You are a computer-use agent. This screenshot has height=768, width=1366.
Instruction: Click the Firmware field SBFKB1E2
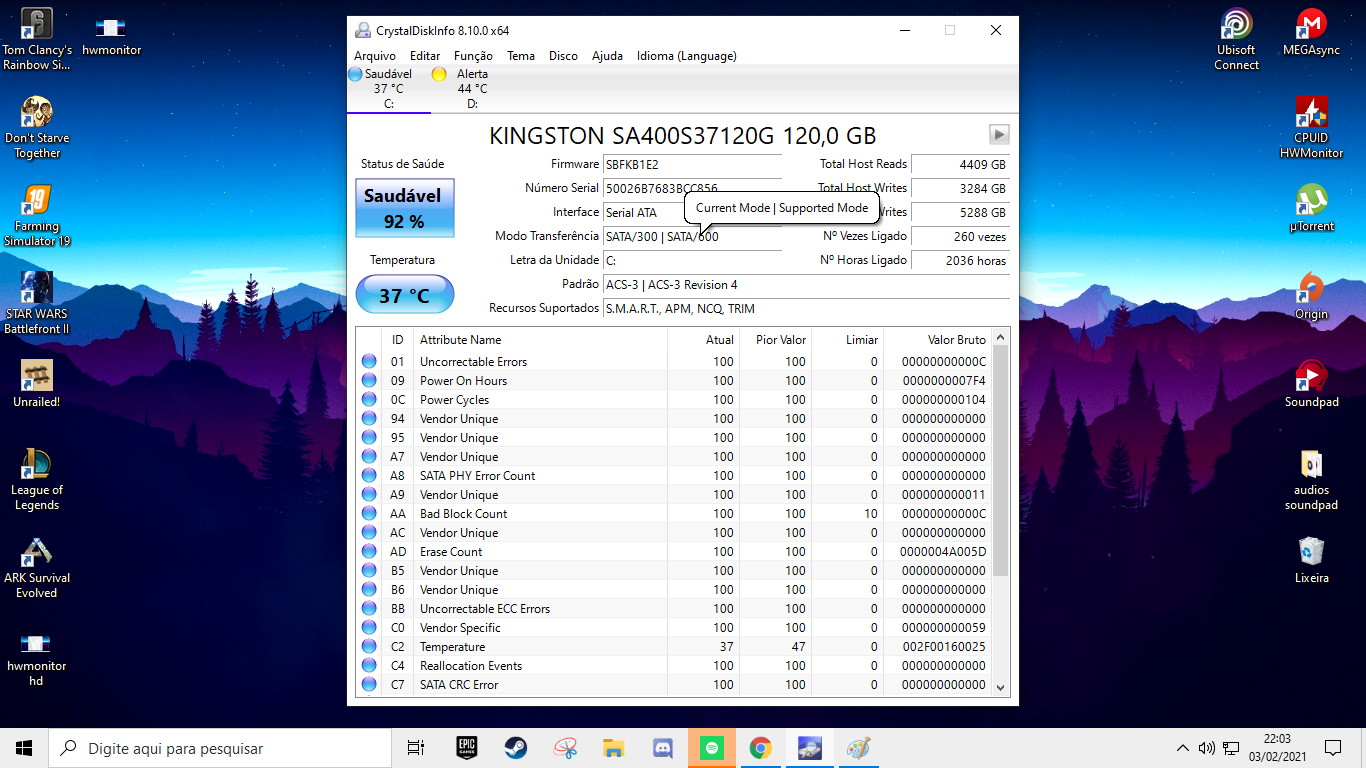(x=692, y=164)
